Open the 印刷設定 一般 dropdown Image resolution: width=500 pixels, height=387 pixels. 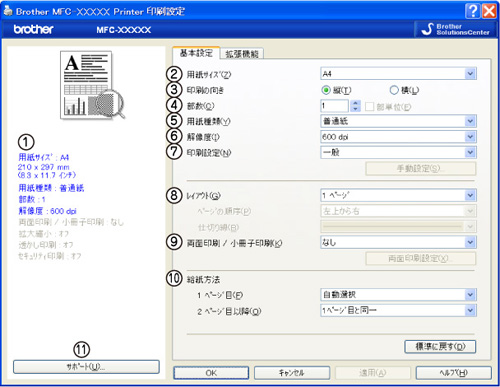pos(398,152)
